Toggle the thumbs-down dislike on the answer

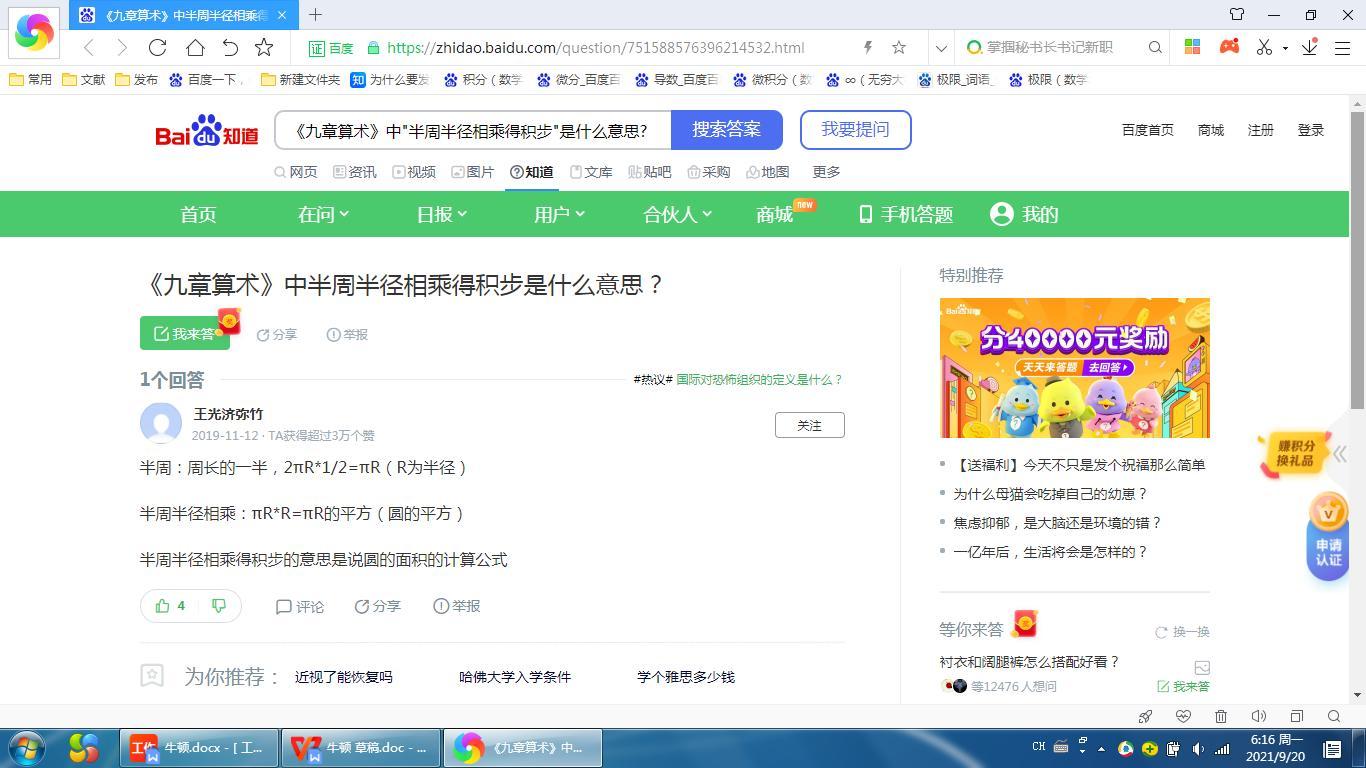(219, 605)
